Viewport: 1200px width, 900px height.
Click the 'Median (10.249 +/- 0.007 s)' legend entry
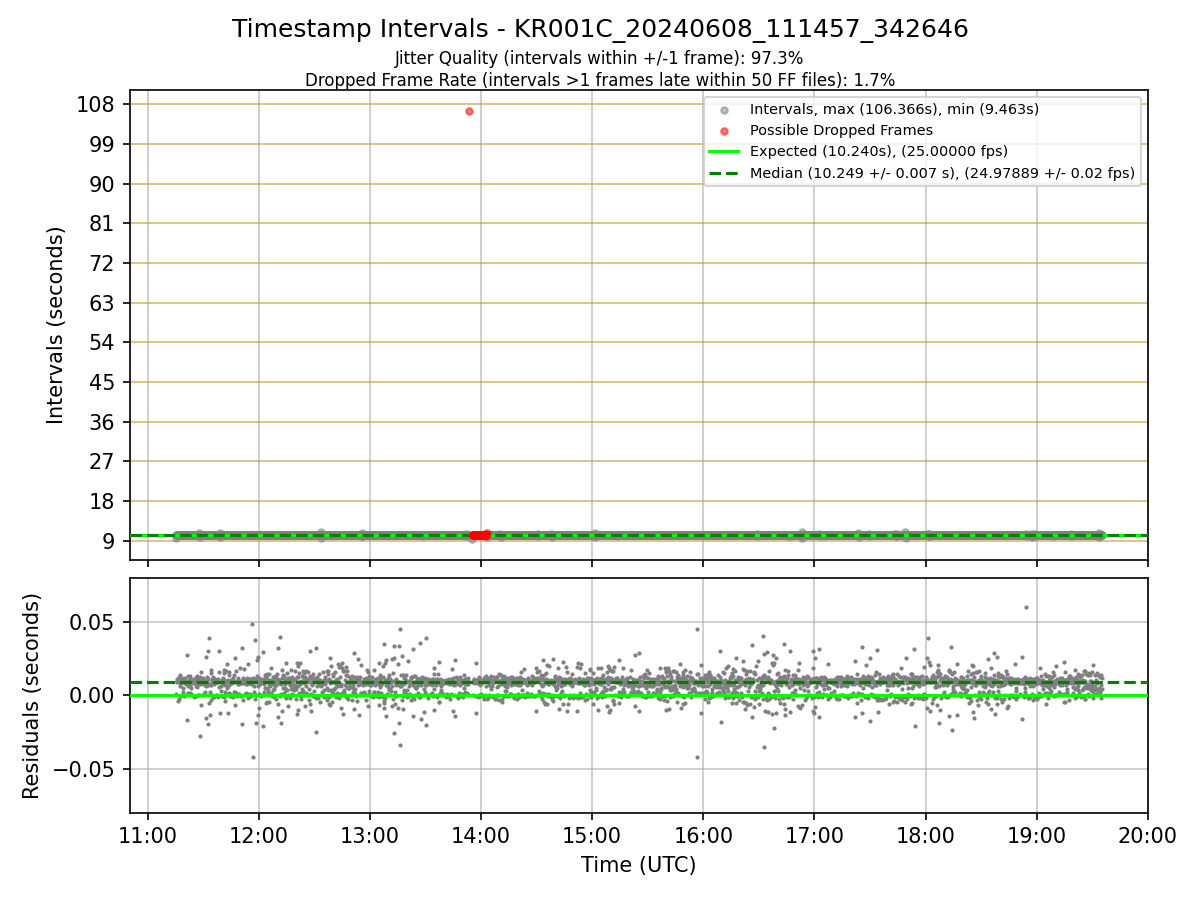[942, 173]
